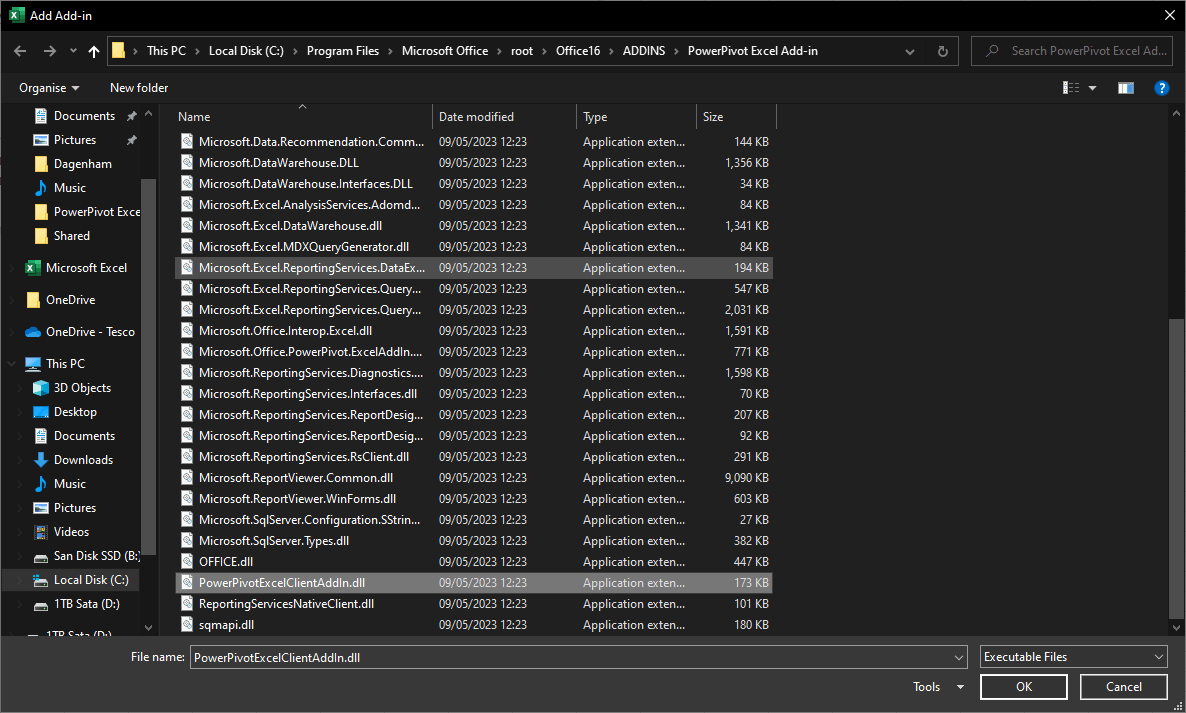Open Downloads under This PC
Image resolution: width=1186 pixels, height=713 pixels.
(83, 460)
